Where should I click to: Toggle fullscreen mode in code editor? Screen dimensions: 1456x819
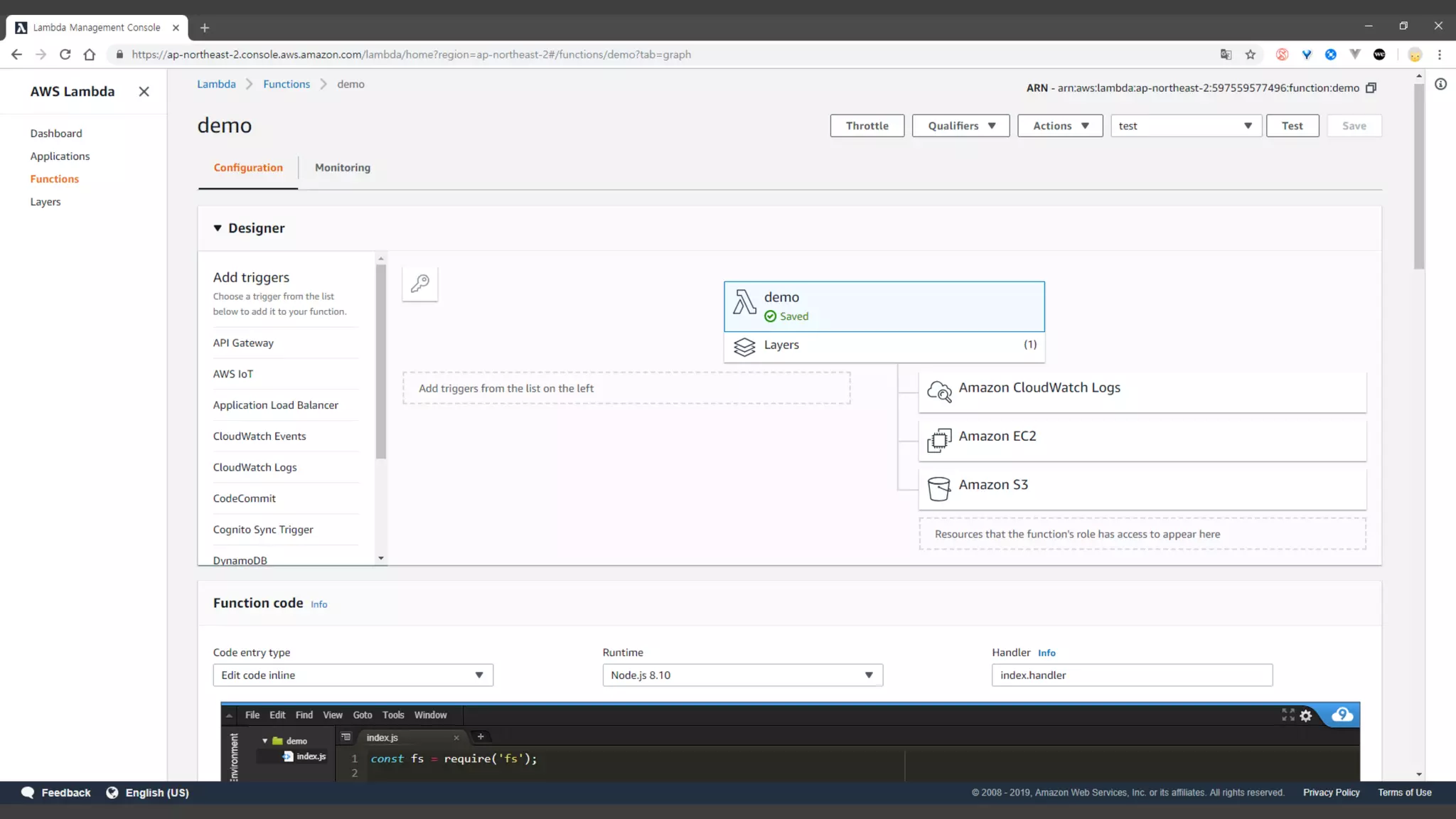point(1288,714)
